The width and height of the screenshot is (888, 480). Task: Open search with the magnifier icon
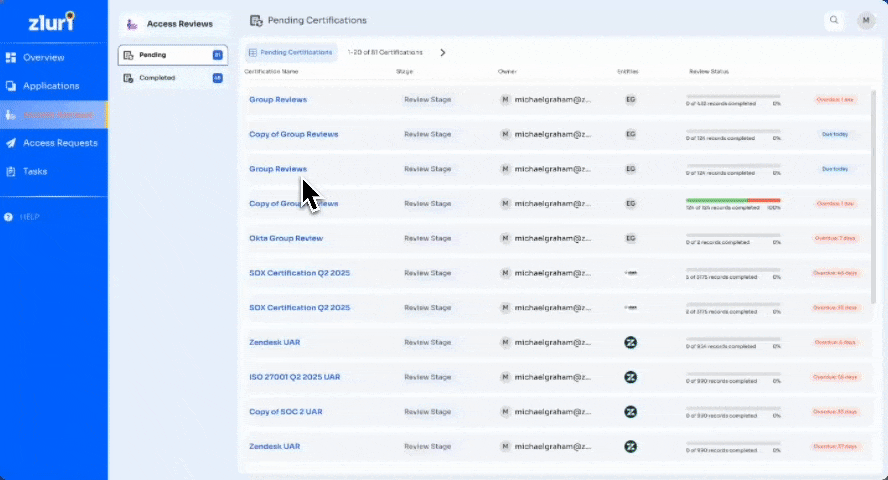[x=834, y=20]
